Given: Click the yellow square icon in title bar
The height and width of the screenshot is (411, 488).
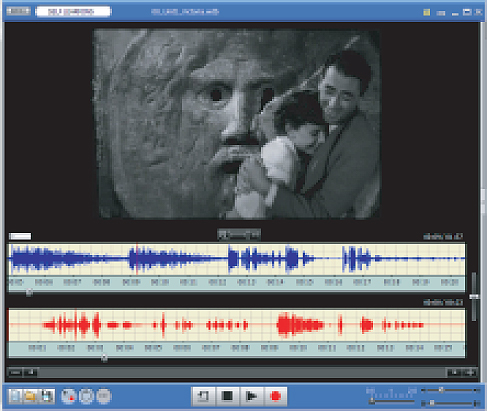Looking at the screenshot, I should pyautogui.click(x=426, y=13).
